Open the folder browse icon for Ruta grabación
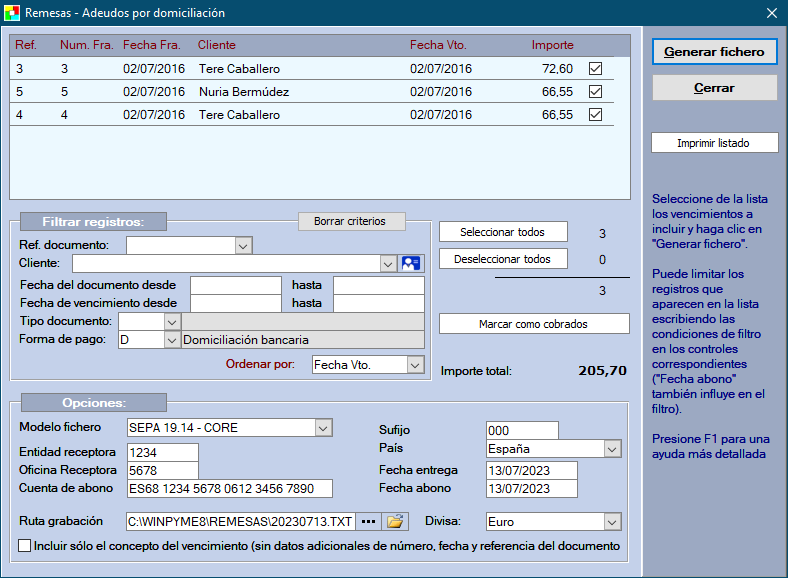Viewport: 788px width, 578px height. click(x=397, y=521)
